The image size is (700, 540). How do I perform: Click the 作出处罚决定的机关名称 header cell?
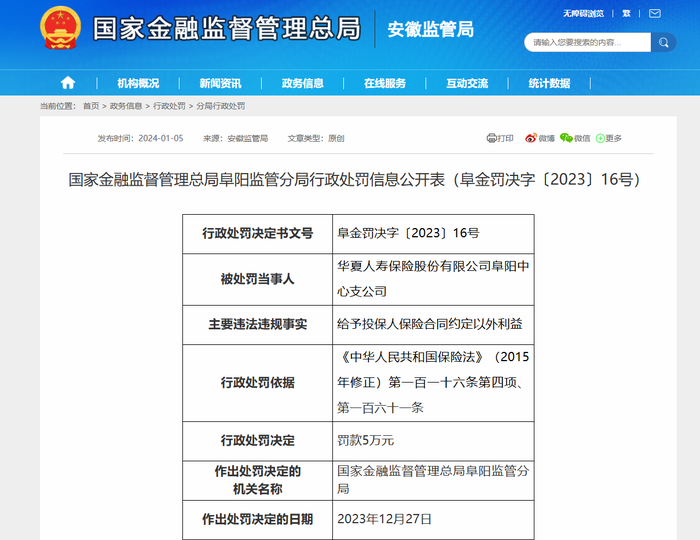(x=258, y=480)
